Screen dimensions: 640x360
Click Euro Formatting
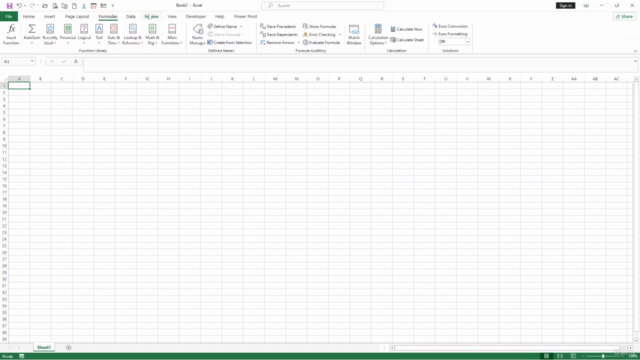(450, 34)
